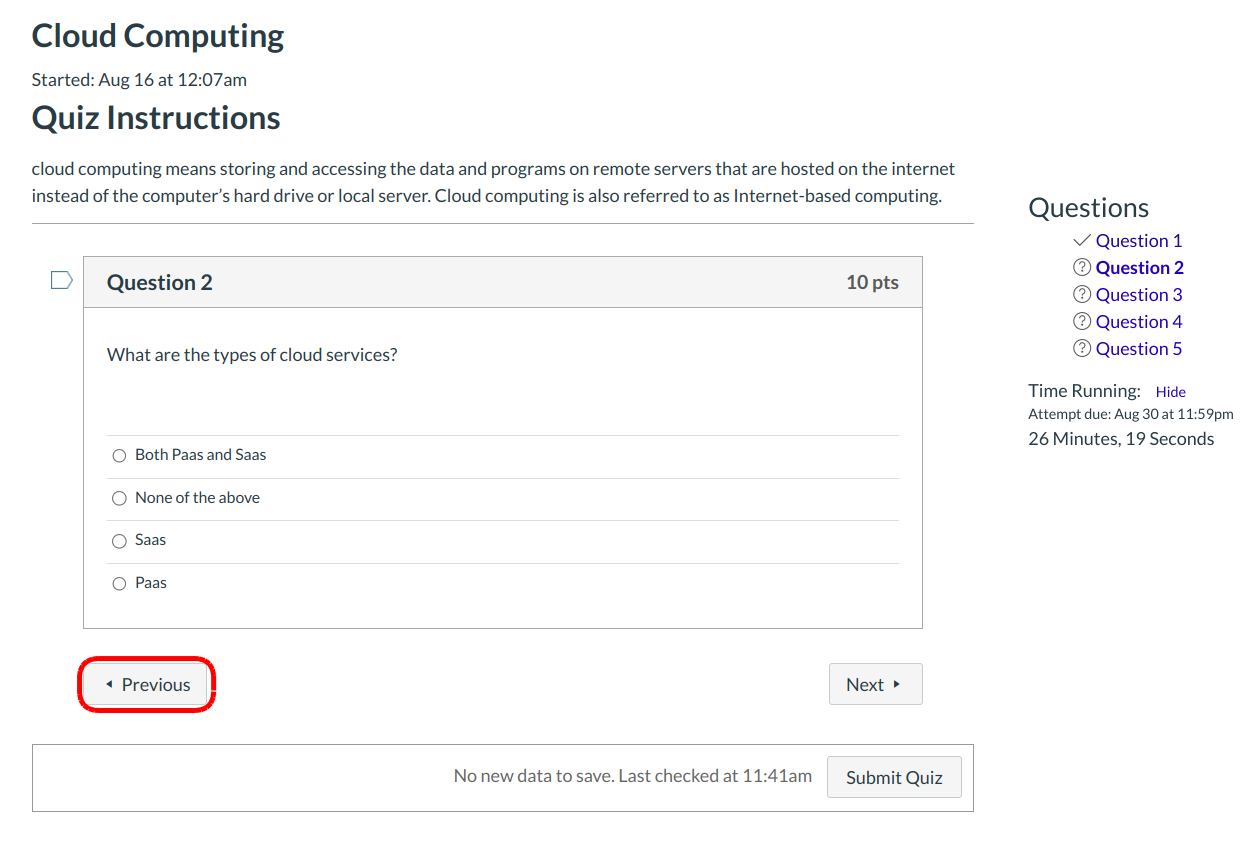
Task: Click the question-mark icon beside Question 3
Action: (x=1081, y=295)
